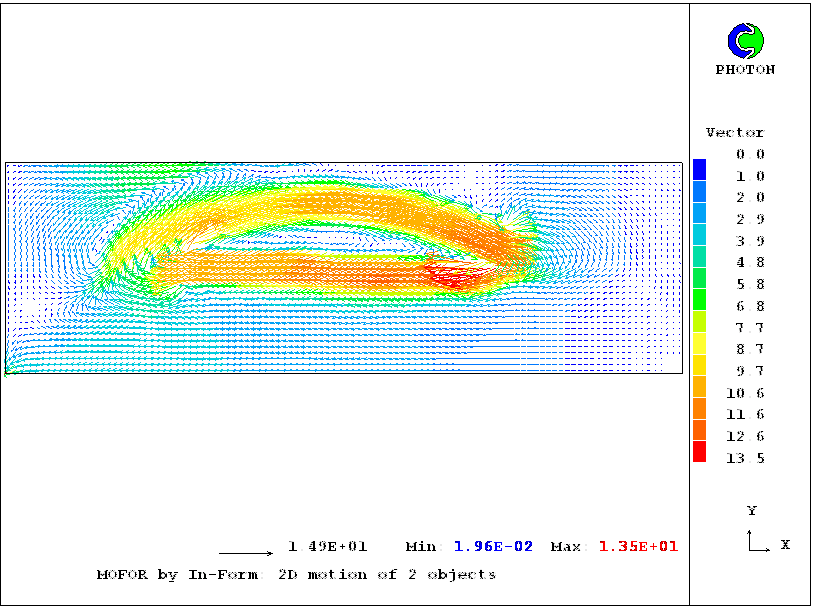Click the 13.5 legend value label
Viewport: 815px width, 609px height.
pos(750,458)
